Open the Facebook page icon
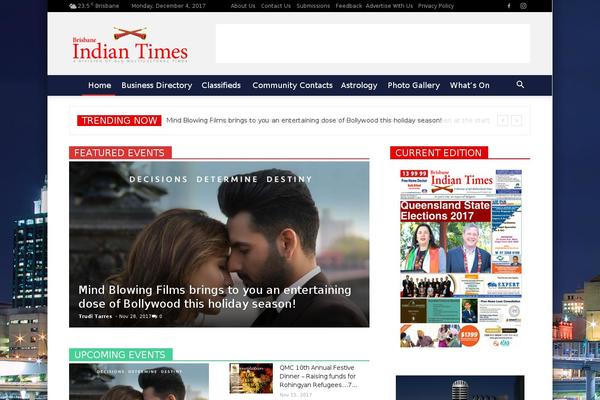 [x=509, y=6]
